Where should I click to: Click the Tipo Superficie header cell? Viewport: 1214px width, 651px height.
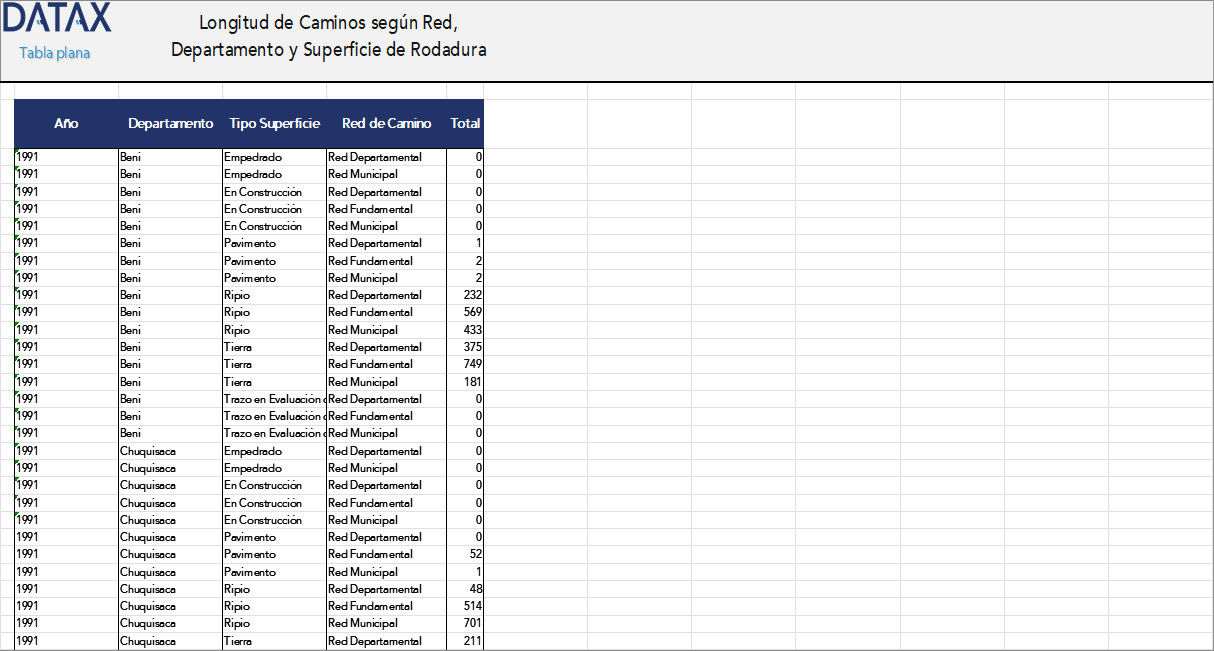click(x=274, y=124)
